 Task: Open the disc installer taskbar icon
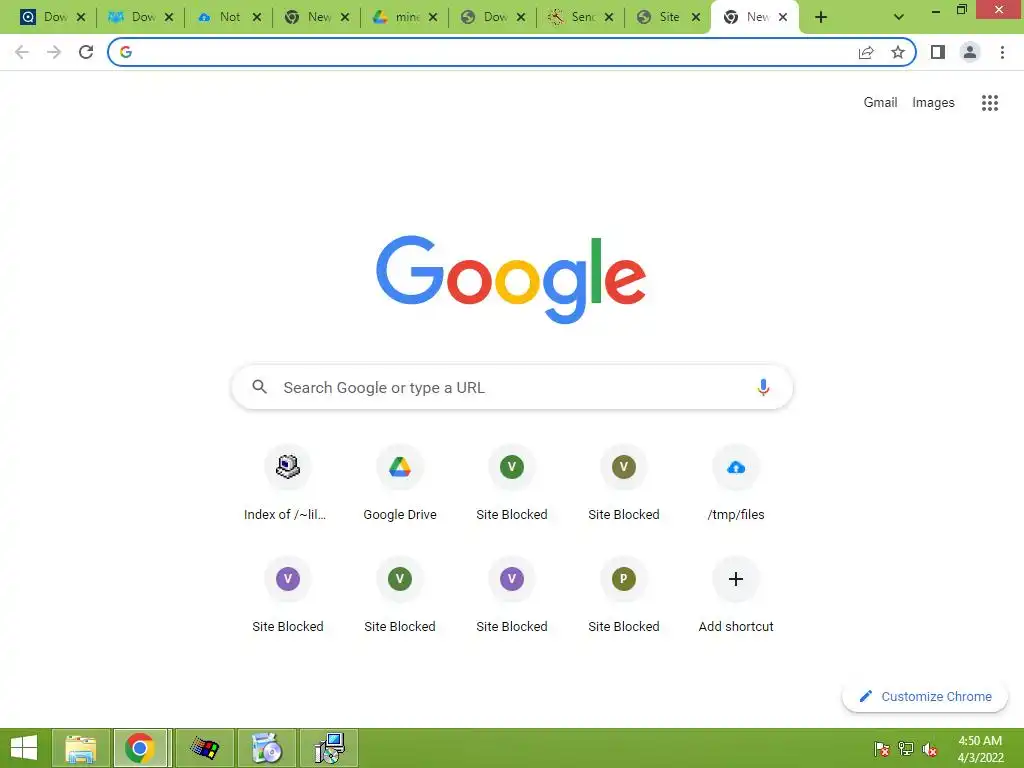(x=266, y=748)
